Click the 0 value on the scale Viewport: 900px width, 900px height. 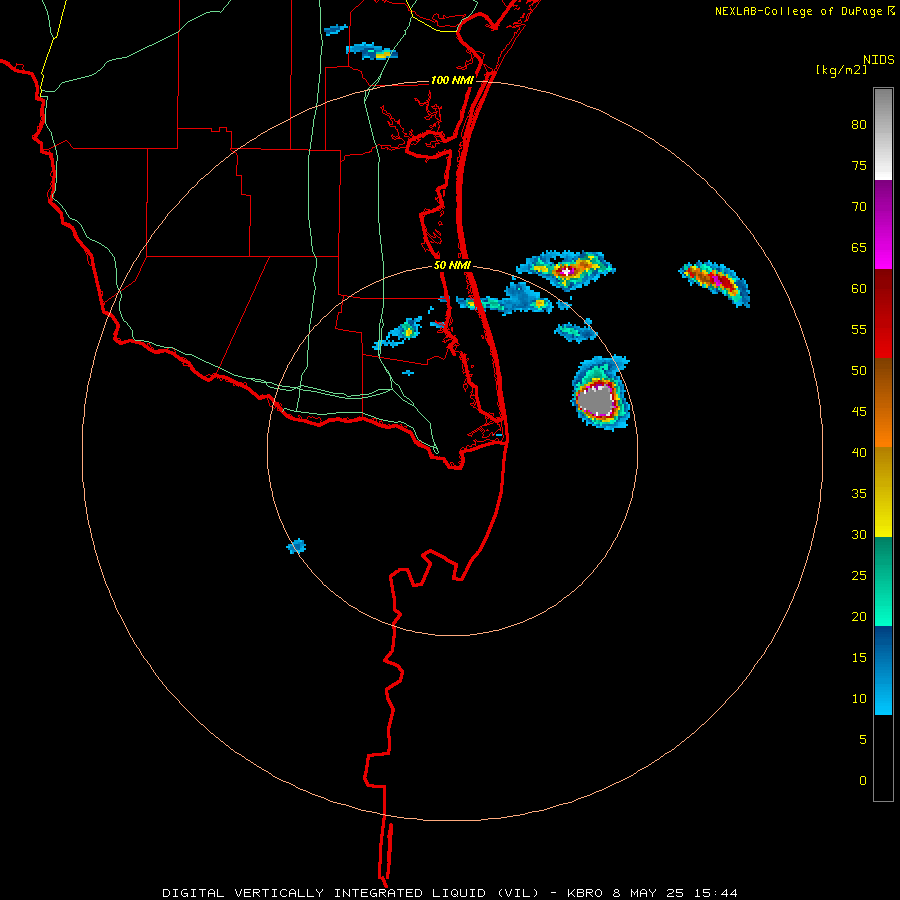863,780
